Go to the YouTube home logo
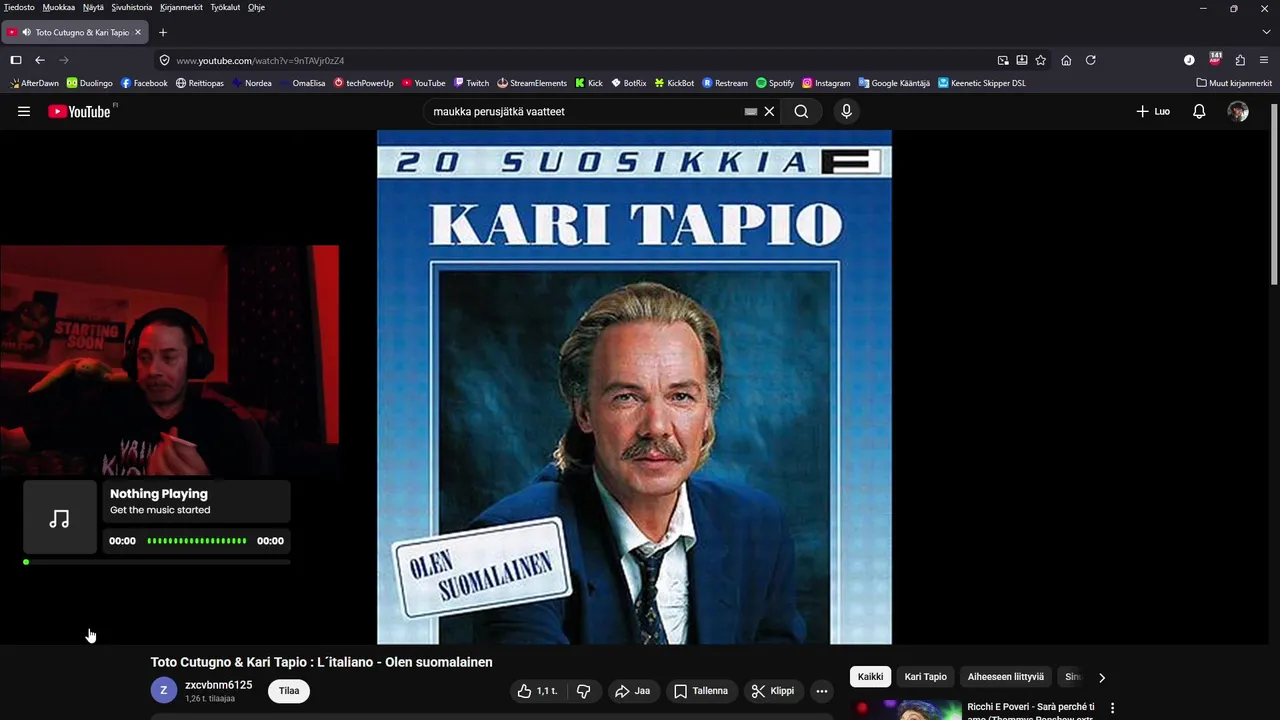This screenshot has height=720, width=1280. tap(79, 112)
